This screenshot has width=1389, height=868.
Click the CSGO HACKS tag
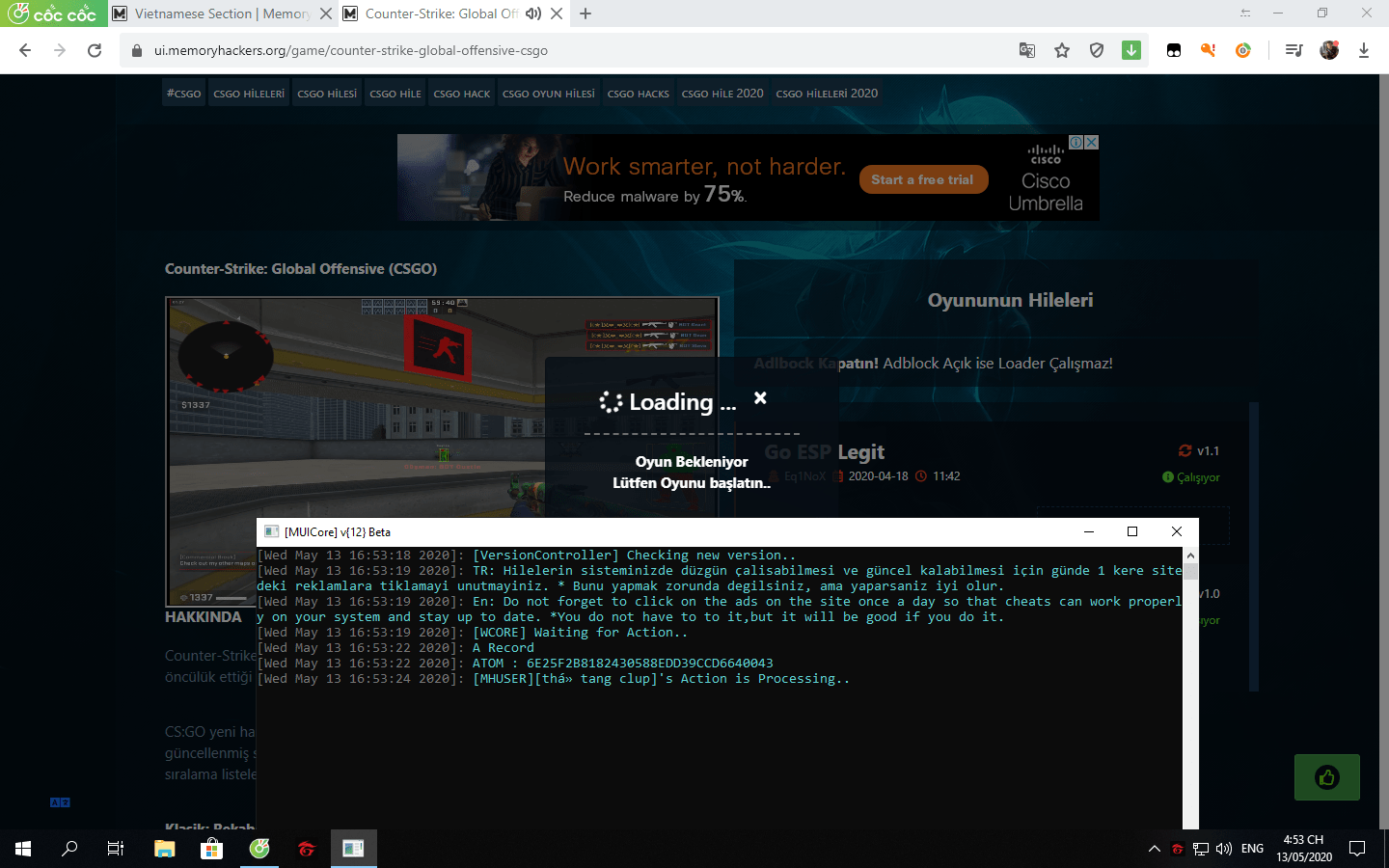click(639, 94)
